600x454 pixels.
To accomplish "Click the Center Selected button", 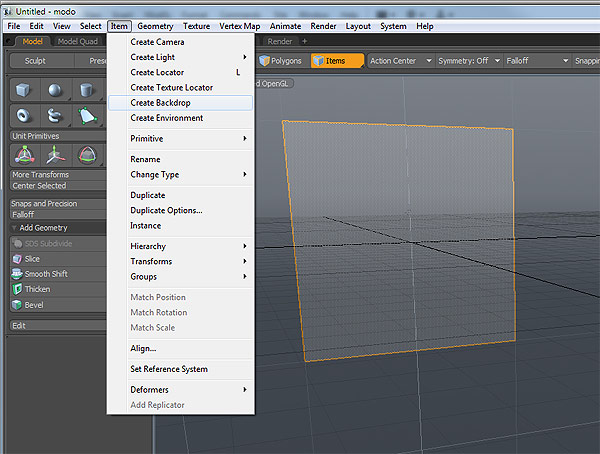I will pyautogui.click(x=39, y=186).
